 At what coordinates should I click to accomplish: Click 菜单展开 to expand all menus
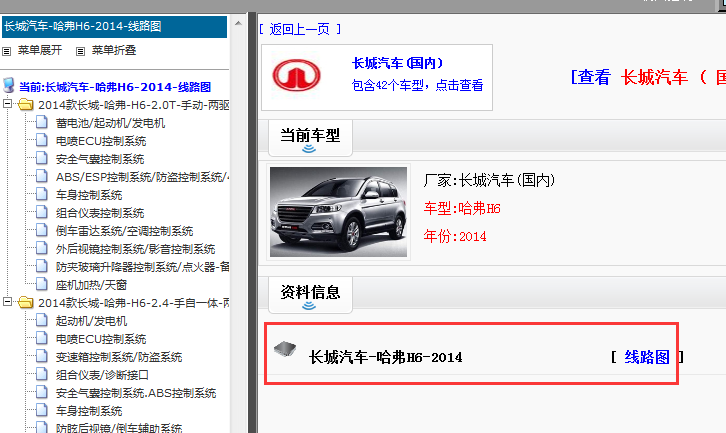tap(40, 50)
